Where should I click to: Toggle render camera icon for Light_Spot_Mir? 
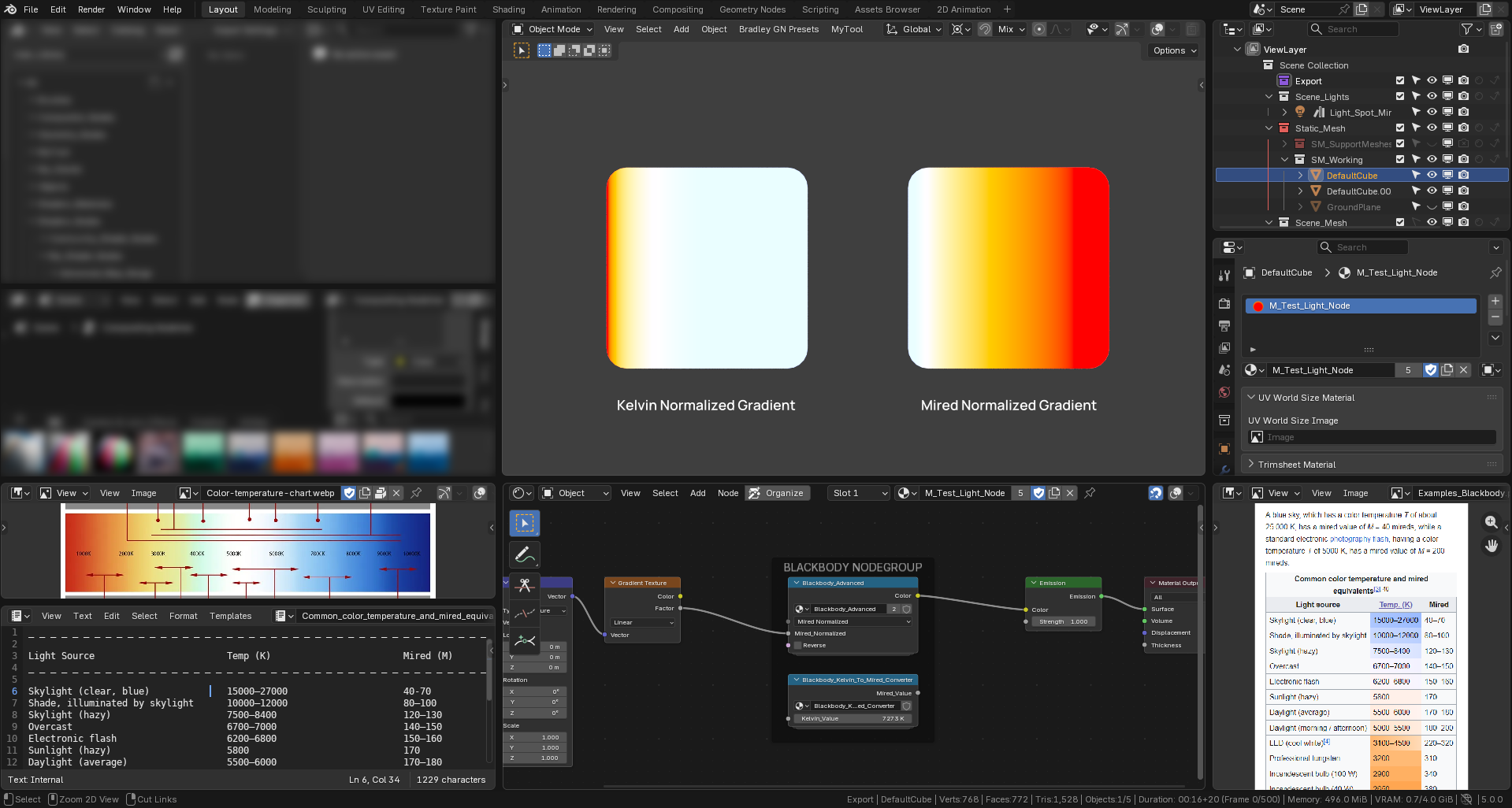(x=1463, y=112)
